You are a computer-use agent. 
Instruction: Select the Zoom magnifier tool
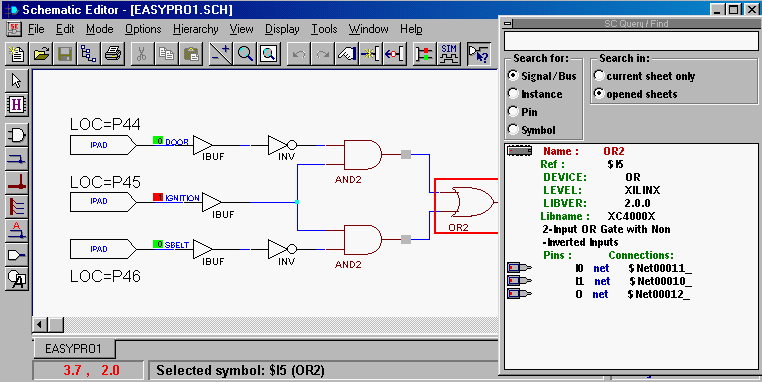[245, 53]
